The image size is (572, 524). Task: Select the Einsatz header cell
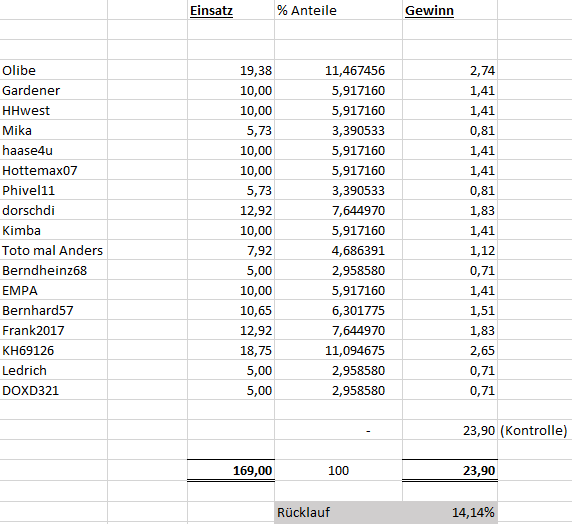[231, 10]
